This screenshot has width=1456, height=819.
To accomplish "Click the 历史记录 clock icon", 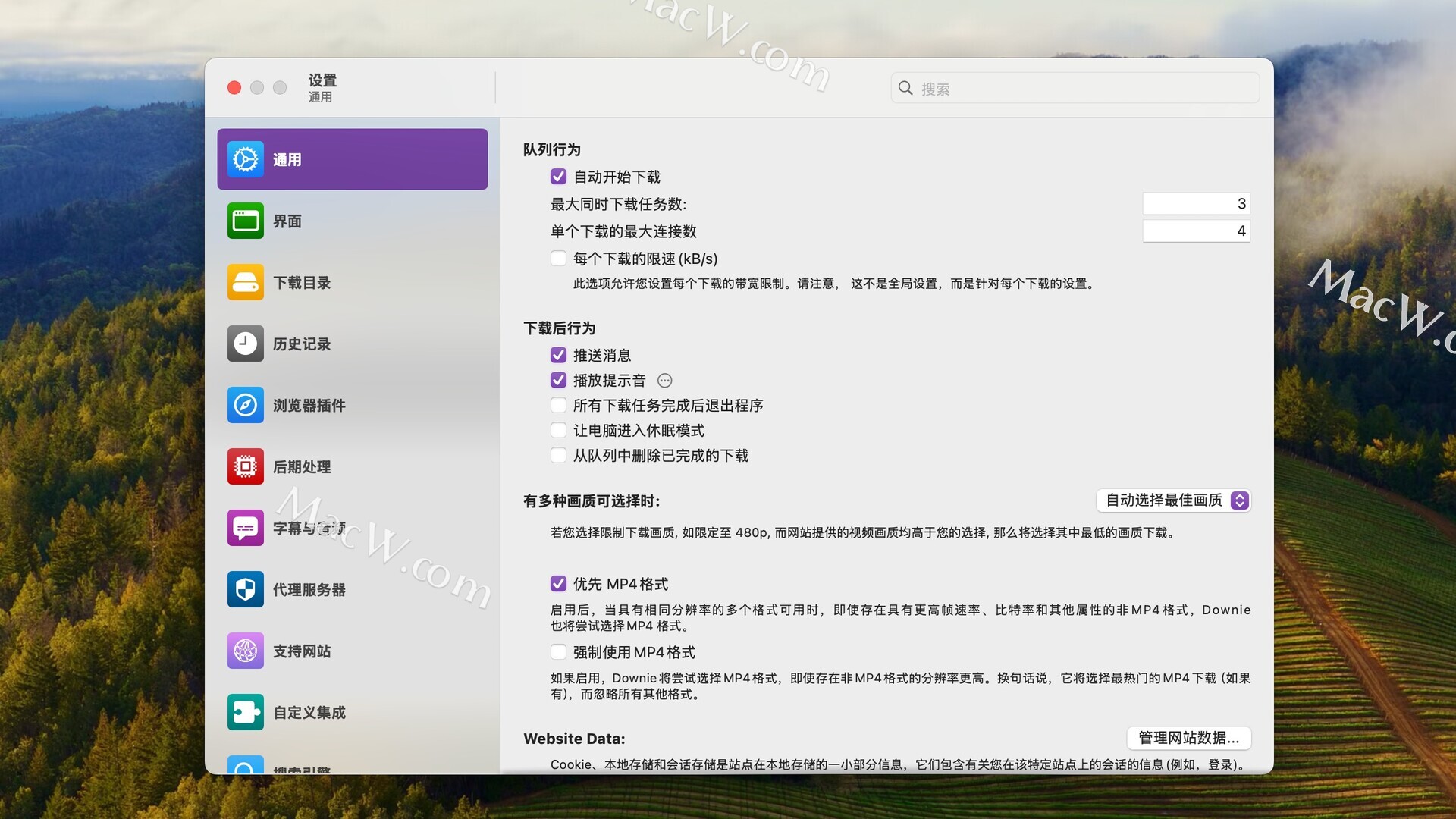I will pyautogui.click(x=245, y=344).
